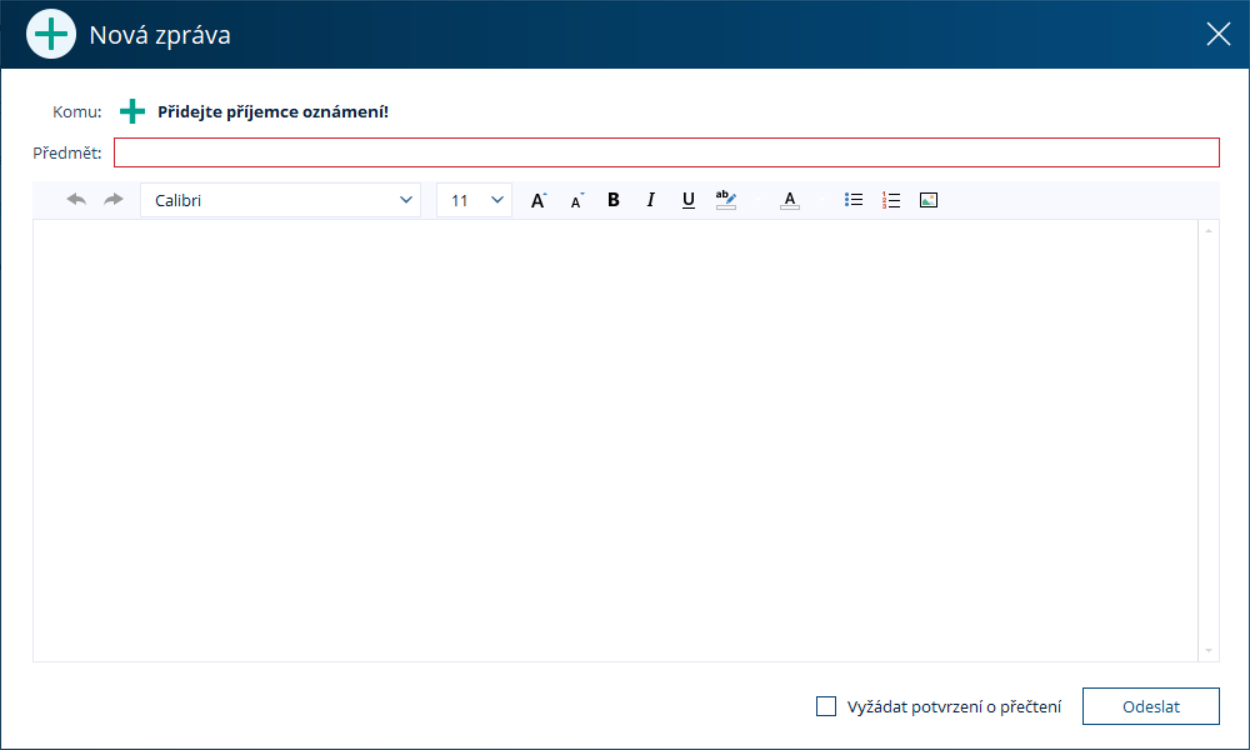Toggle italic formatting
The width and height of the screenshot is (1250, 750).
(x=650, y=200)
